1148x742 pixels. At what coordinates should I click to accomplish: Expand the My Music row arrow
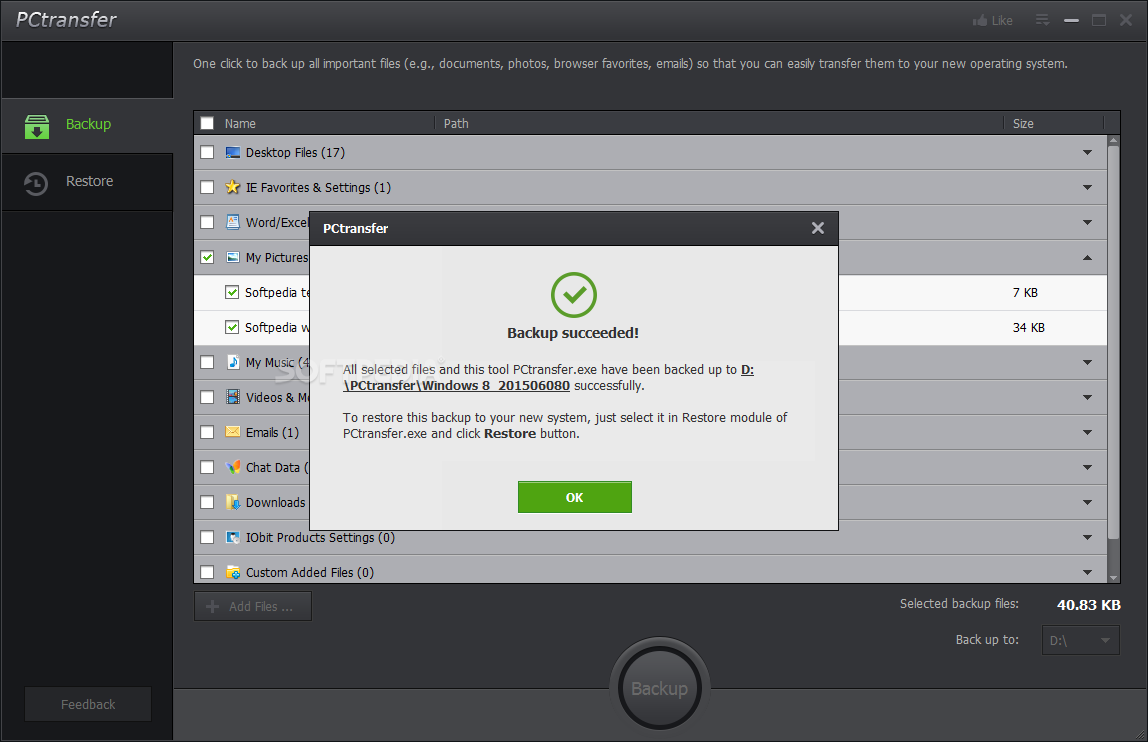point(1087,362)
